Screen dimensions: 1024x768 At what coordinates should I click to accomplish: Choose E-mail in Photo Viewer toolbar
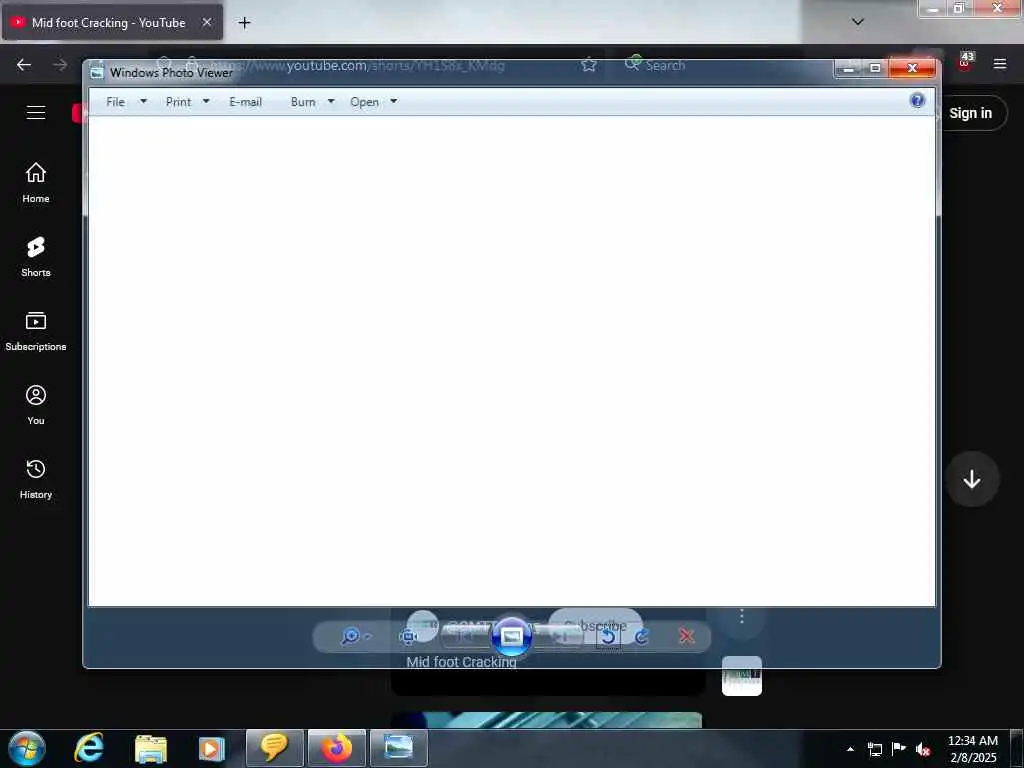(246, 102)
